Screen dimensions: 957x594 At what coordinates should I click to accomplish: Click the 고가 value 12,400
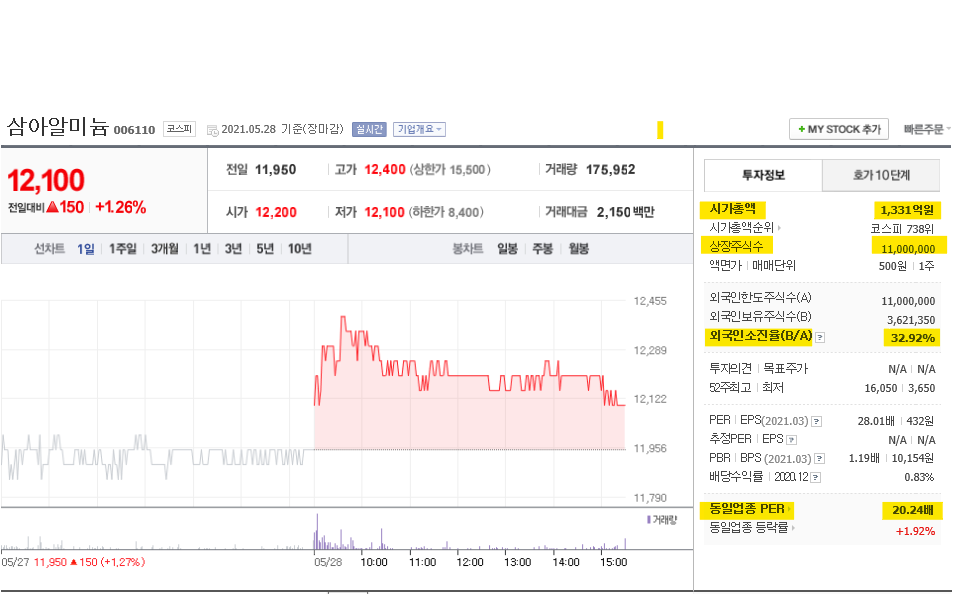[x=385, y=170]
